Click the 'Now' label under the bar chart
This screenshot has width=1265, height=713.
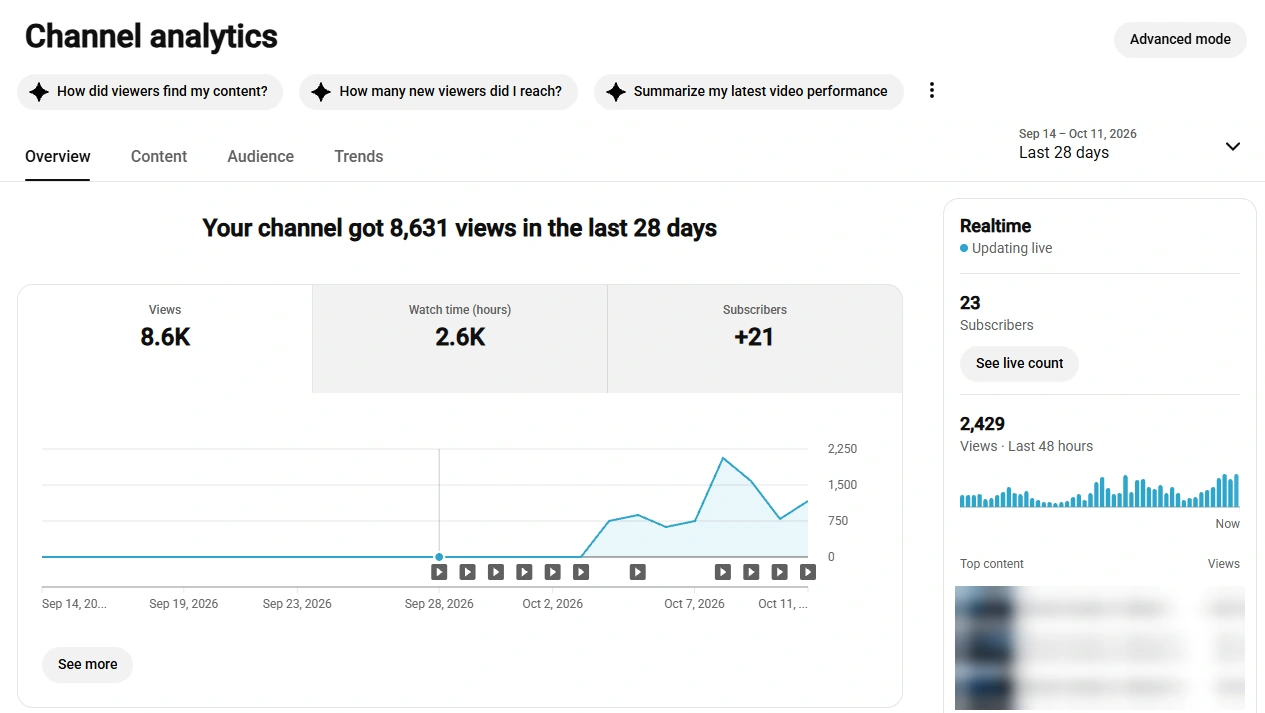pyautogui.click(x=1227, y=524)
